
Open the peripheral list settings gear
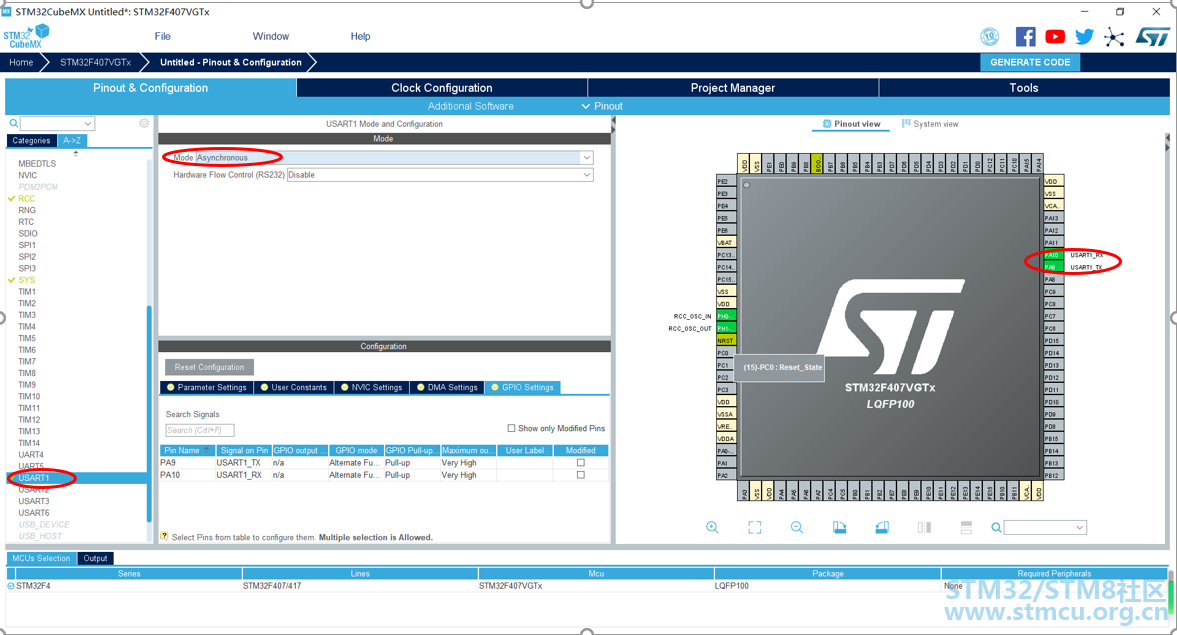pos(144,123)
